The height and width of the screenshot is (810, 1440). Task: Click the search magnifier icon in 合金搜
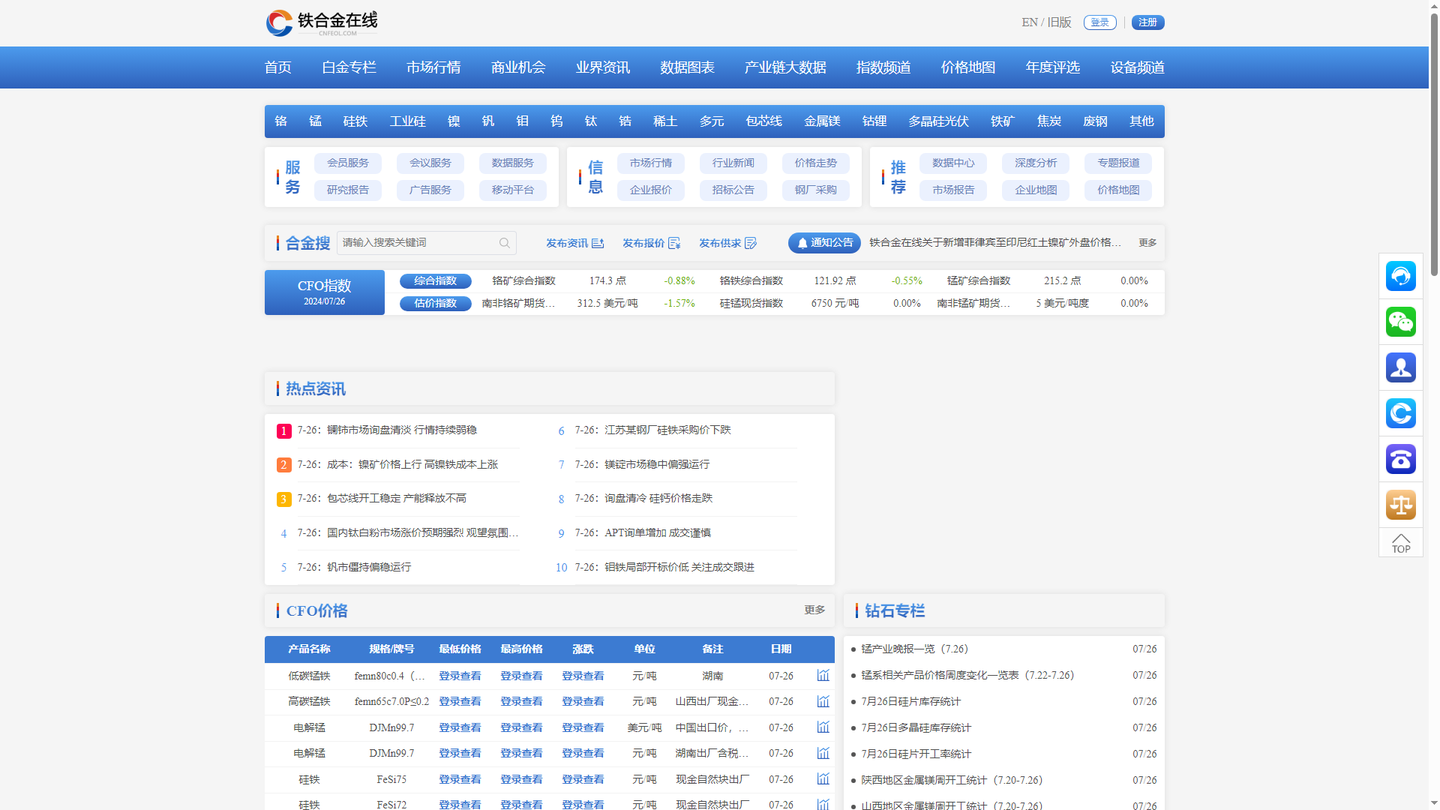coord(505,243)
